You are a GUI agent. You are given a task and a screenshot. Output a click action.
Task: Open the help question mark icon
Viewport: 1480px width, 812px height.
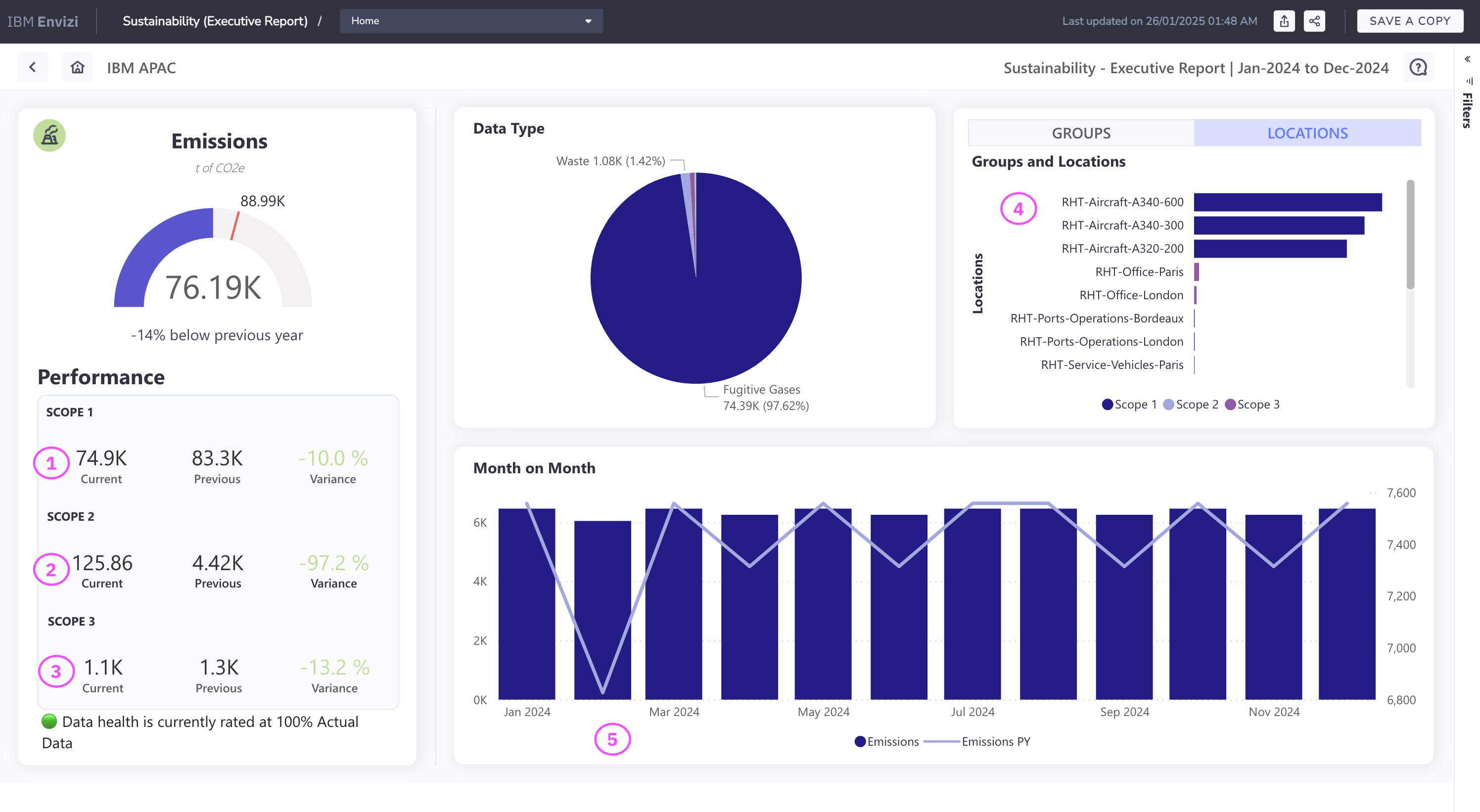click(x=1418, y=67)
